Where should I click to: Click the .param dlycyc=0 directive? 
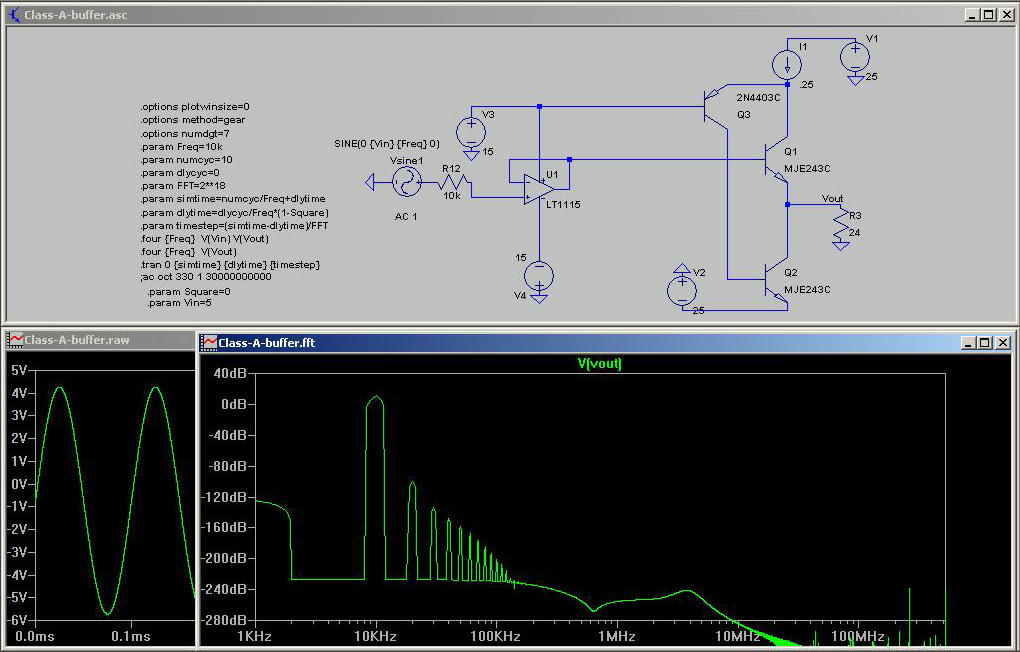[x=180, y=172]
